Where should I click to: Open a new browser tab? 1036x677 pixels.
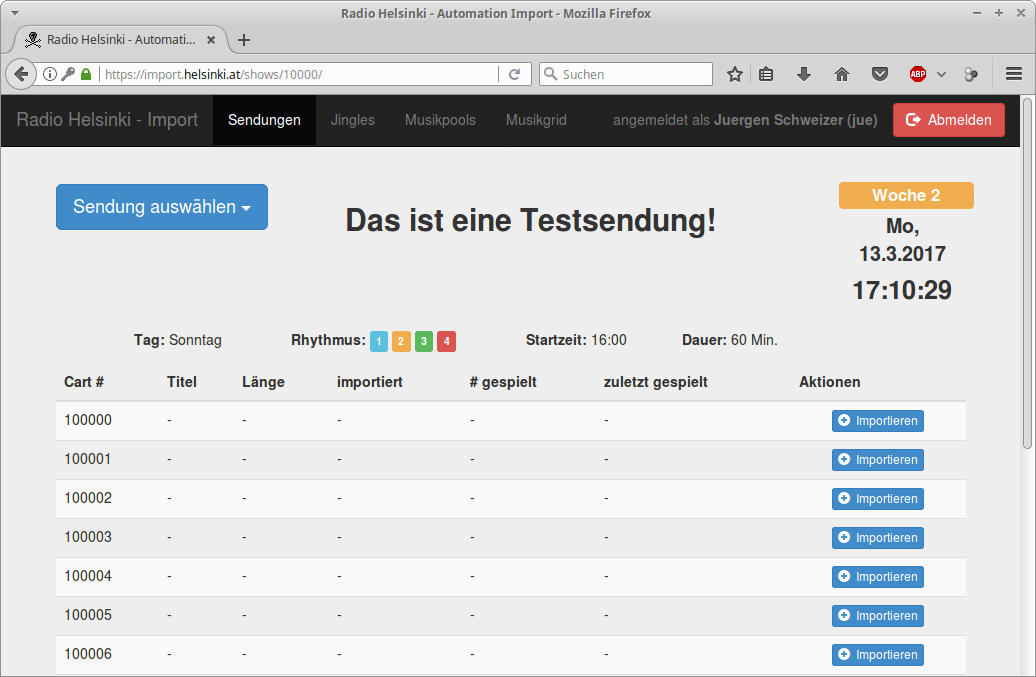244,40
